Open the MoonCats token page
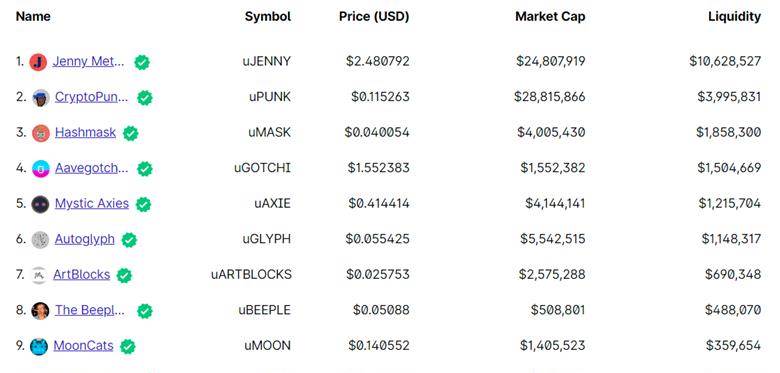This screenshot has height=373, width=780. point(84,346)
